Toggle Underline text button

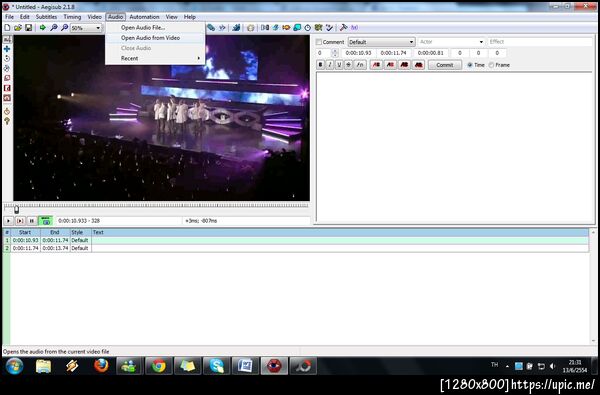tap(339, 65)
